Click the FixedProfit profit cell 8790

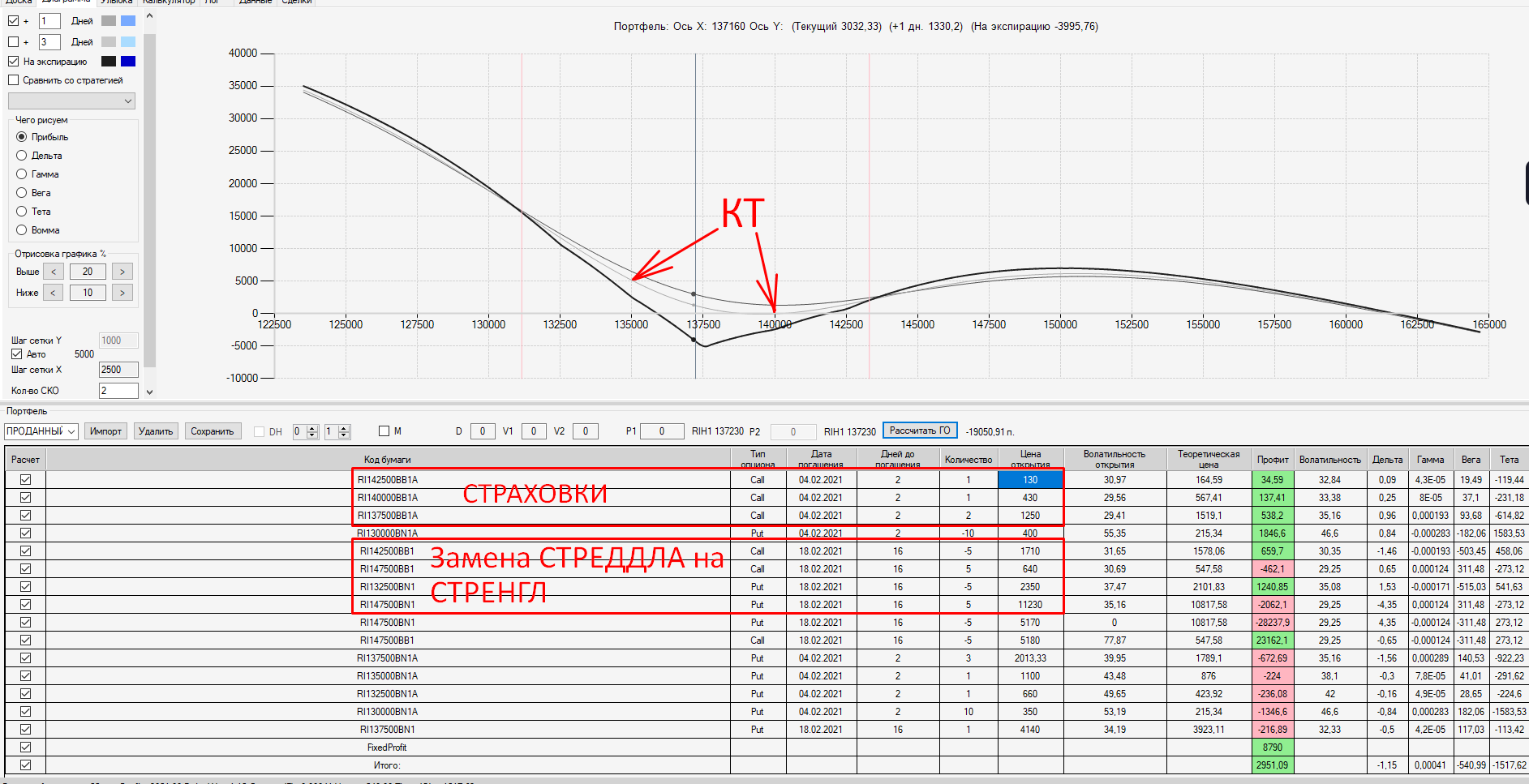point(1273,748)
